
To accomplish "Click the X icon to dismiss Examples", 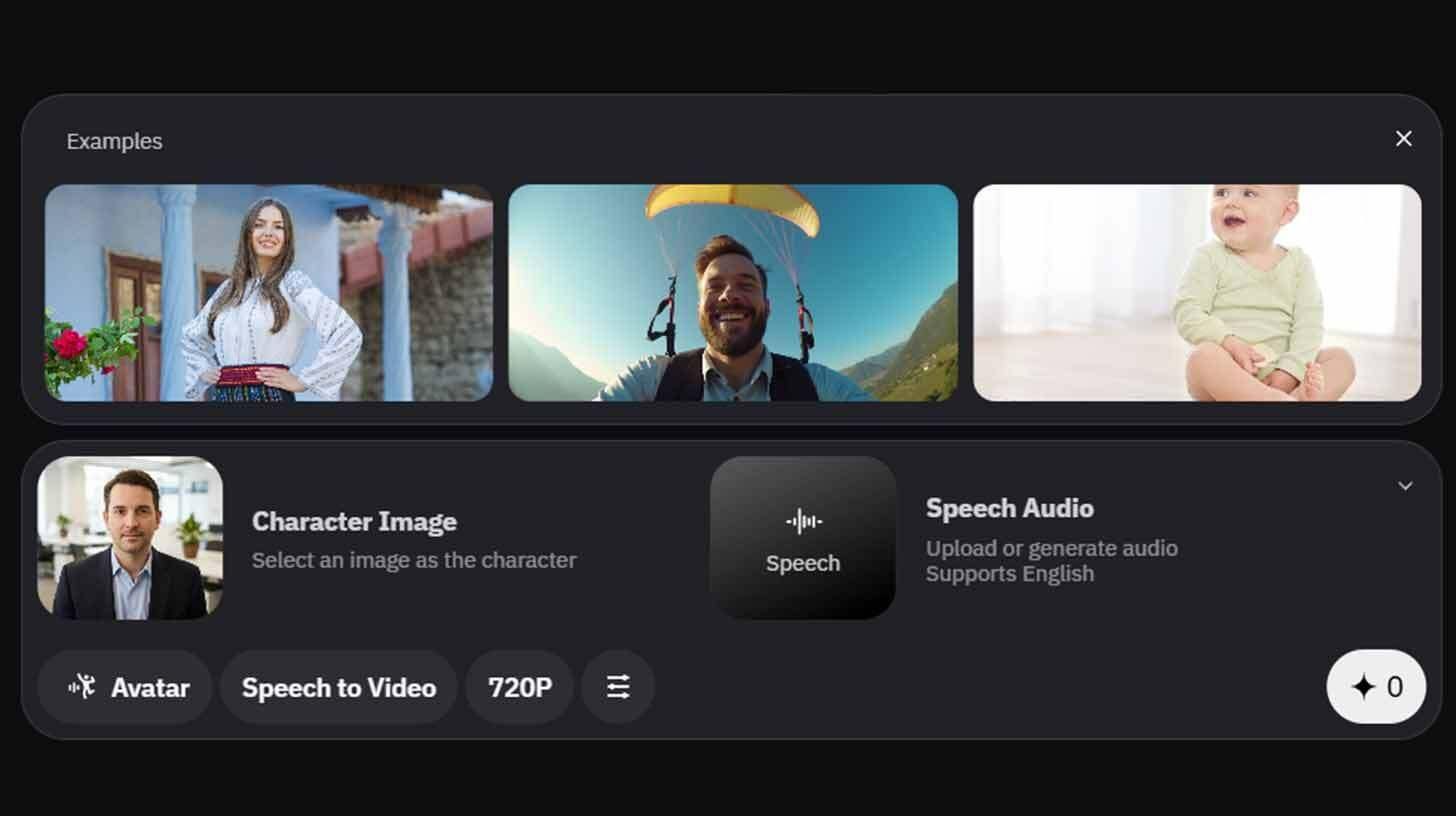I will (1403, 138).
